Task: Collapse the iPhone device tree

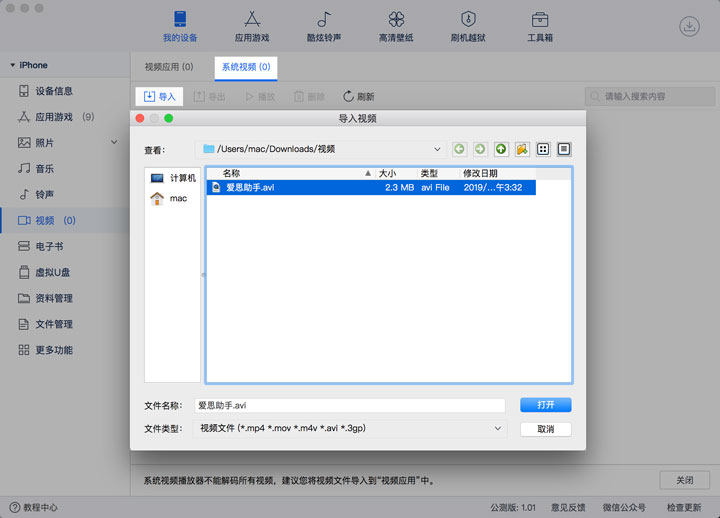Action: coord(12,65)
